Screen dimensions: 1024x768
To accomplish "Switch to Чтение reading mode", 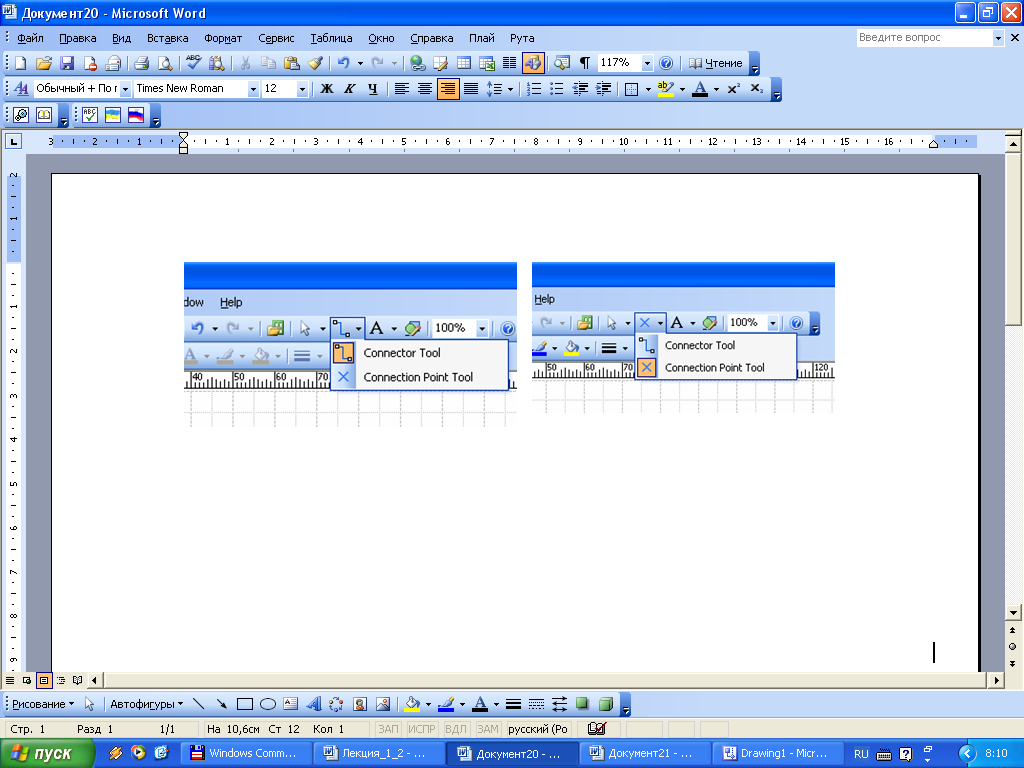I will click(716, 63).
